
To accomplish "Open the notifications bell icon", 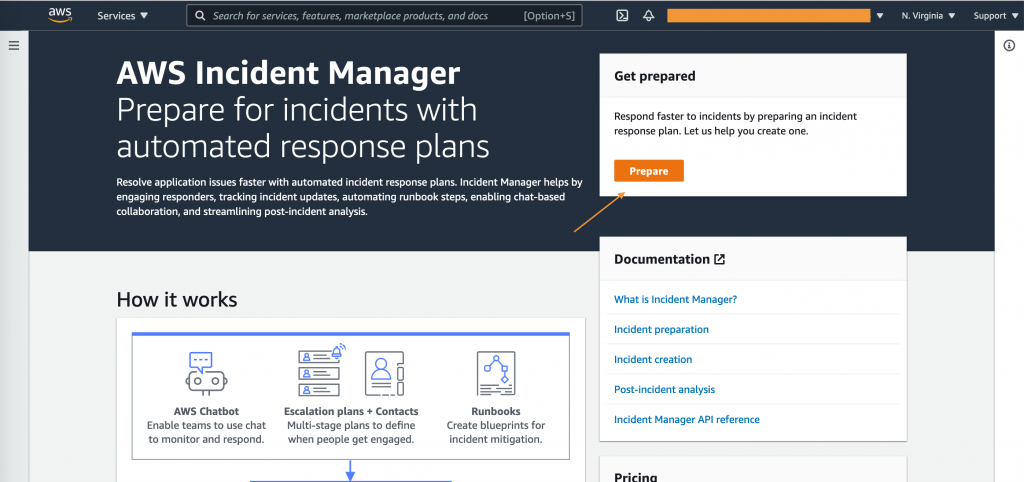I will pyautogui.click(x=648, y=16).
